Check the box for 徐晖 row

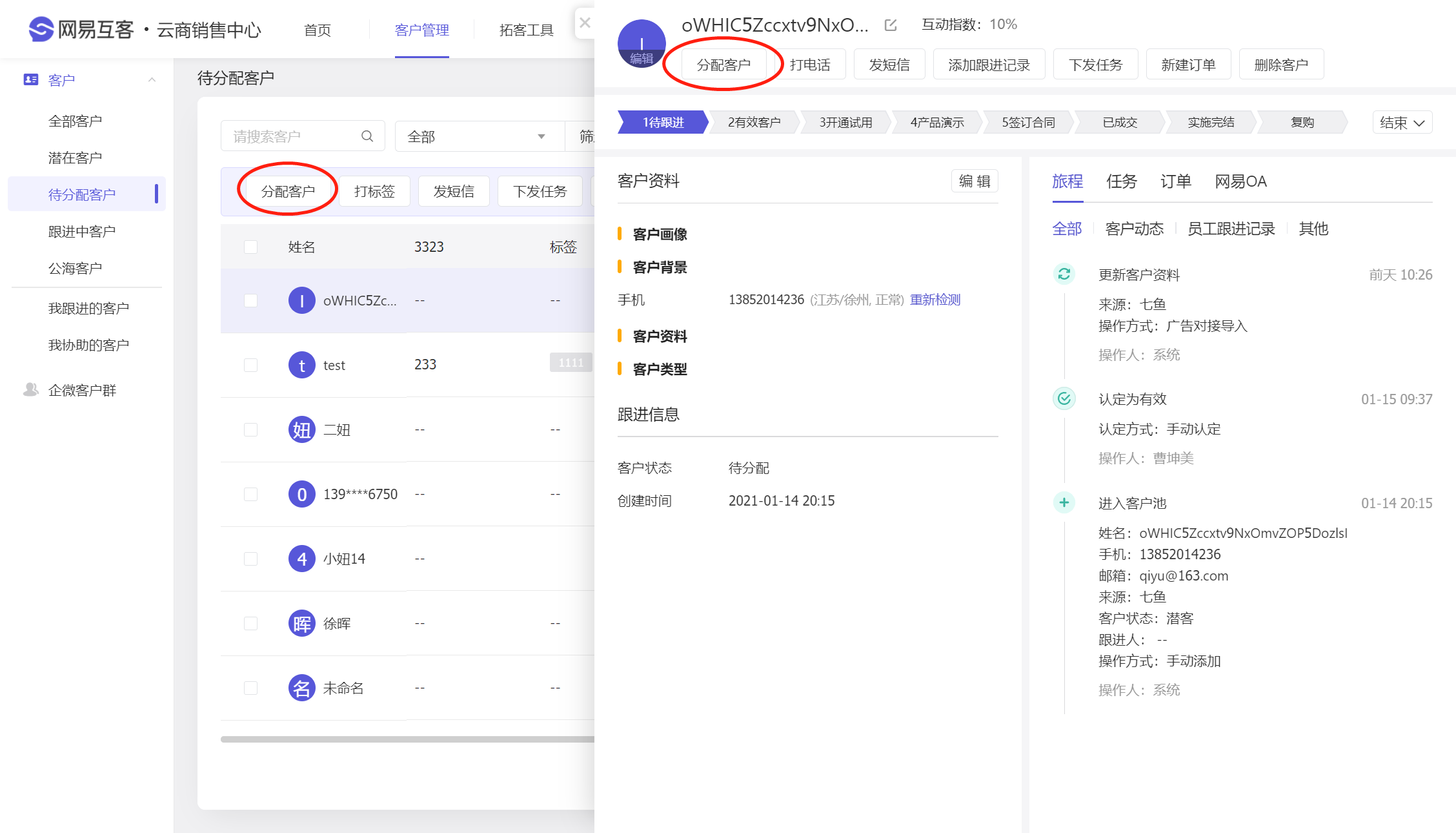point(250,623)
